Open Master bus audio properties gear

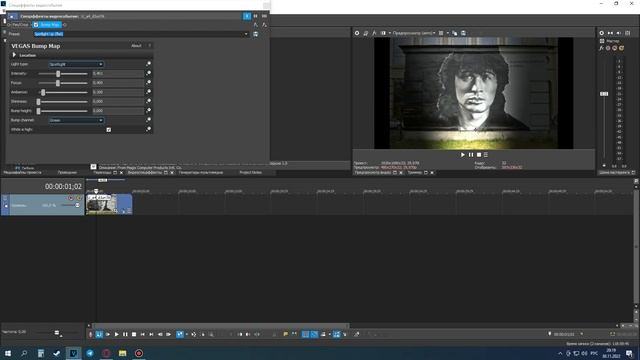tap(601, 33)
